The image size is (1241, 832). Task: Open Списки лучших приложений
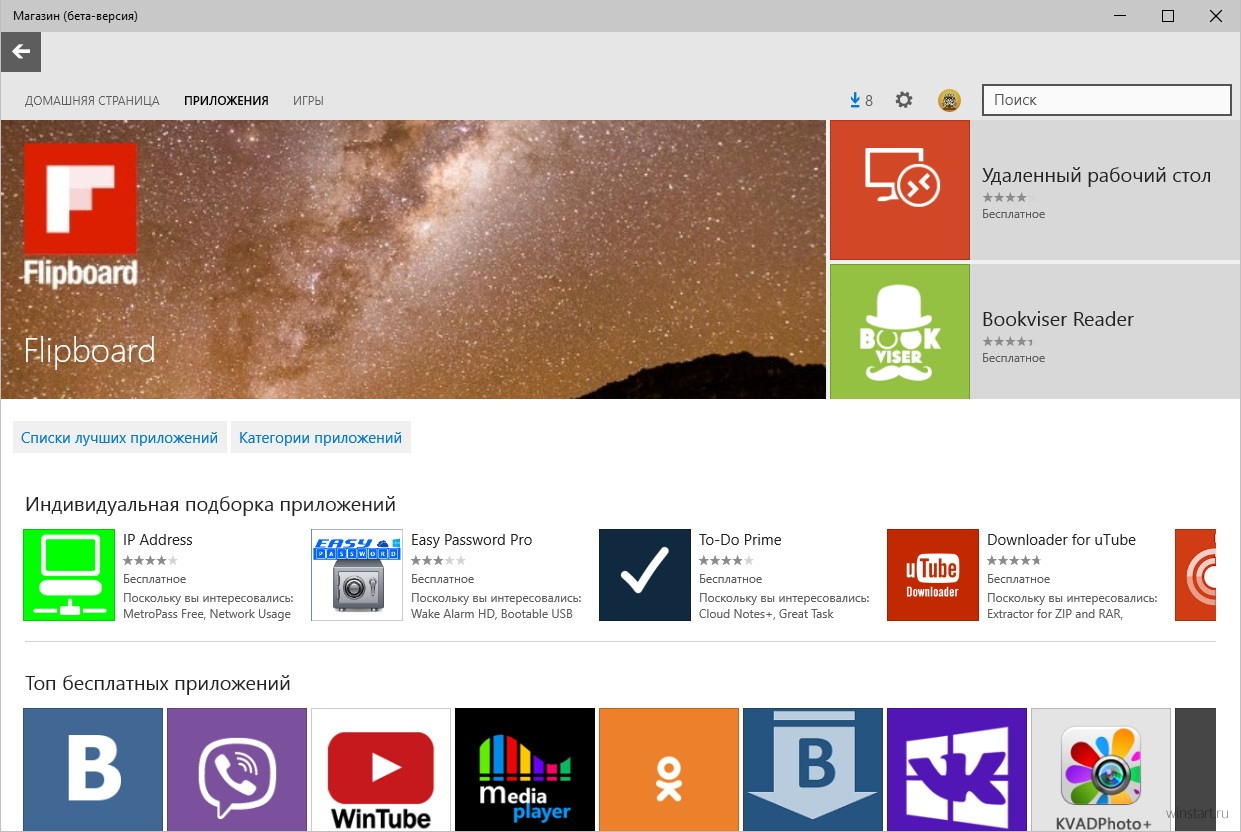click(119, 438)
